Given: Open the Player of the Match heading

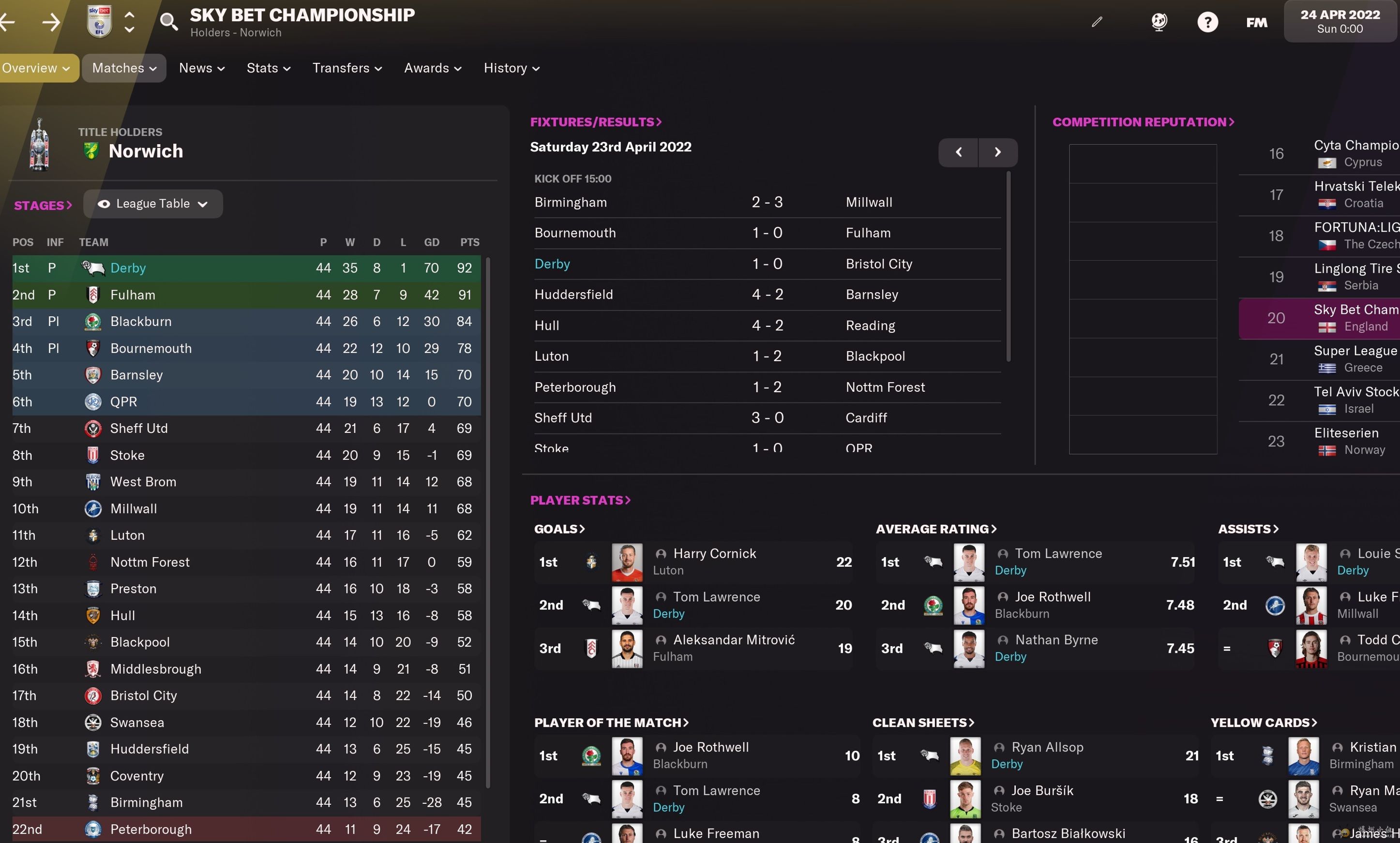Looking at the screenshot, I should [x=611, y=723].
